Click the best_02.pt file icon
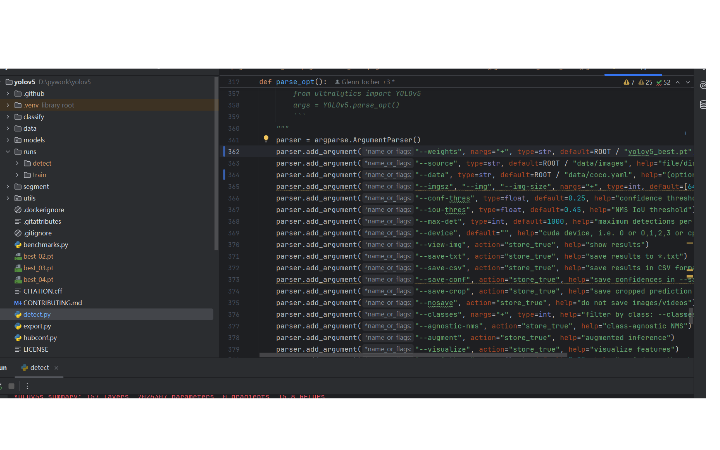 [18, 257]
